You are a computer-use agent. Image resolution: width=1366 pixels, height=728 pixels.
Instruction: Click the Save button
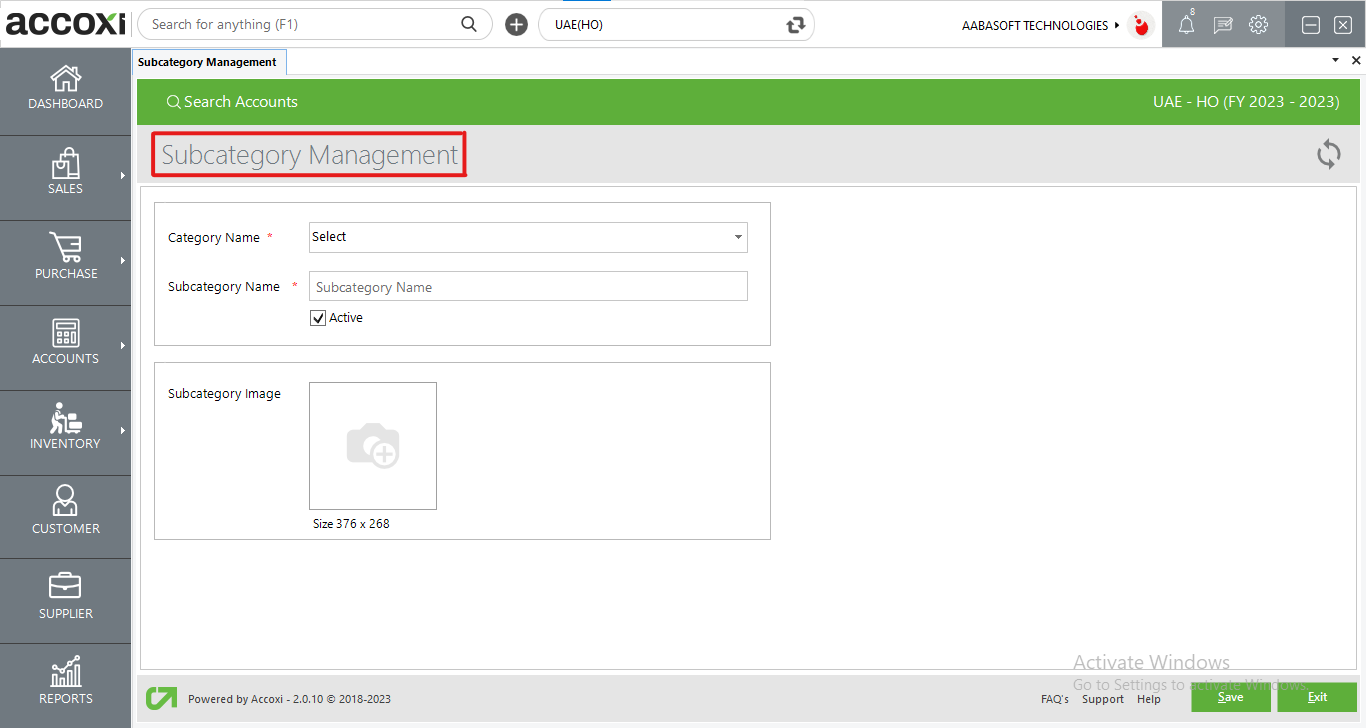1230,697
